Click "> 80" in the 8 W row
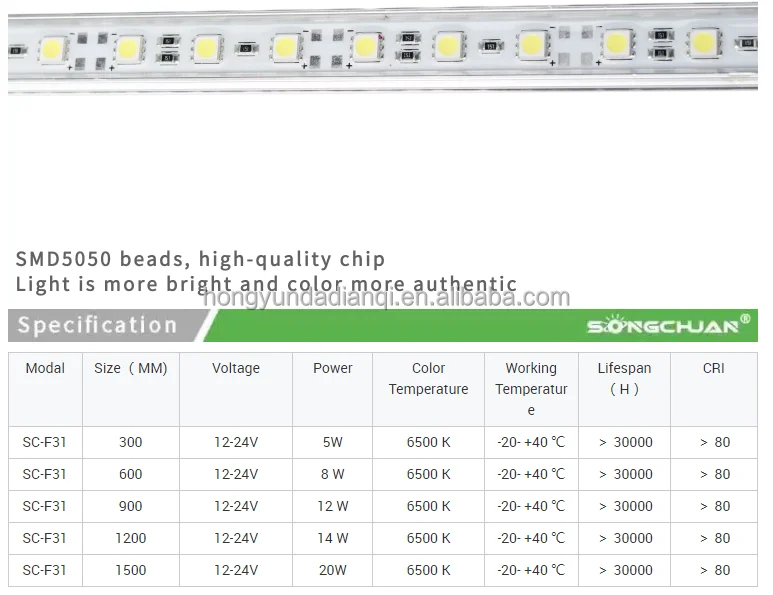 click(x=714, y=474)
